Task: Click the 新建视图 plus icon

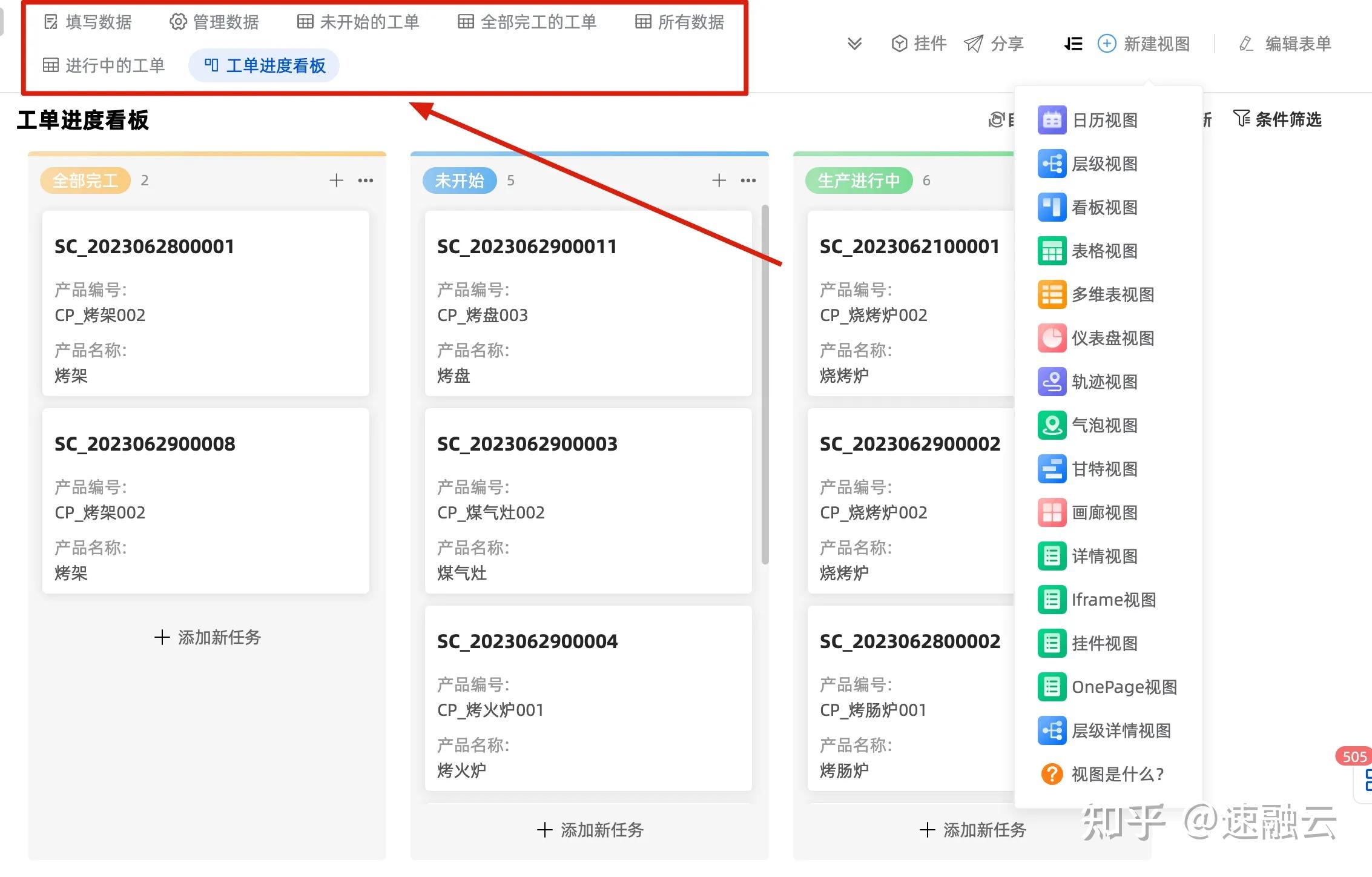Action: [1107, 44]
